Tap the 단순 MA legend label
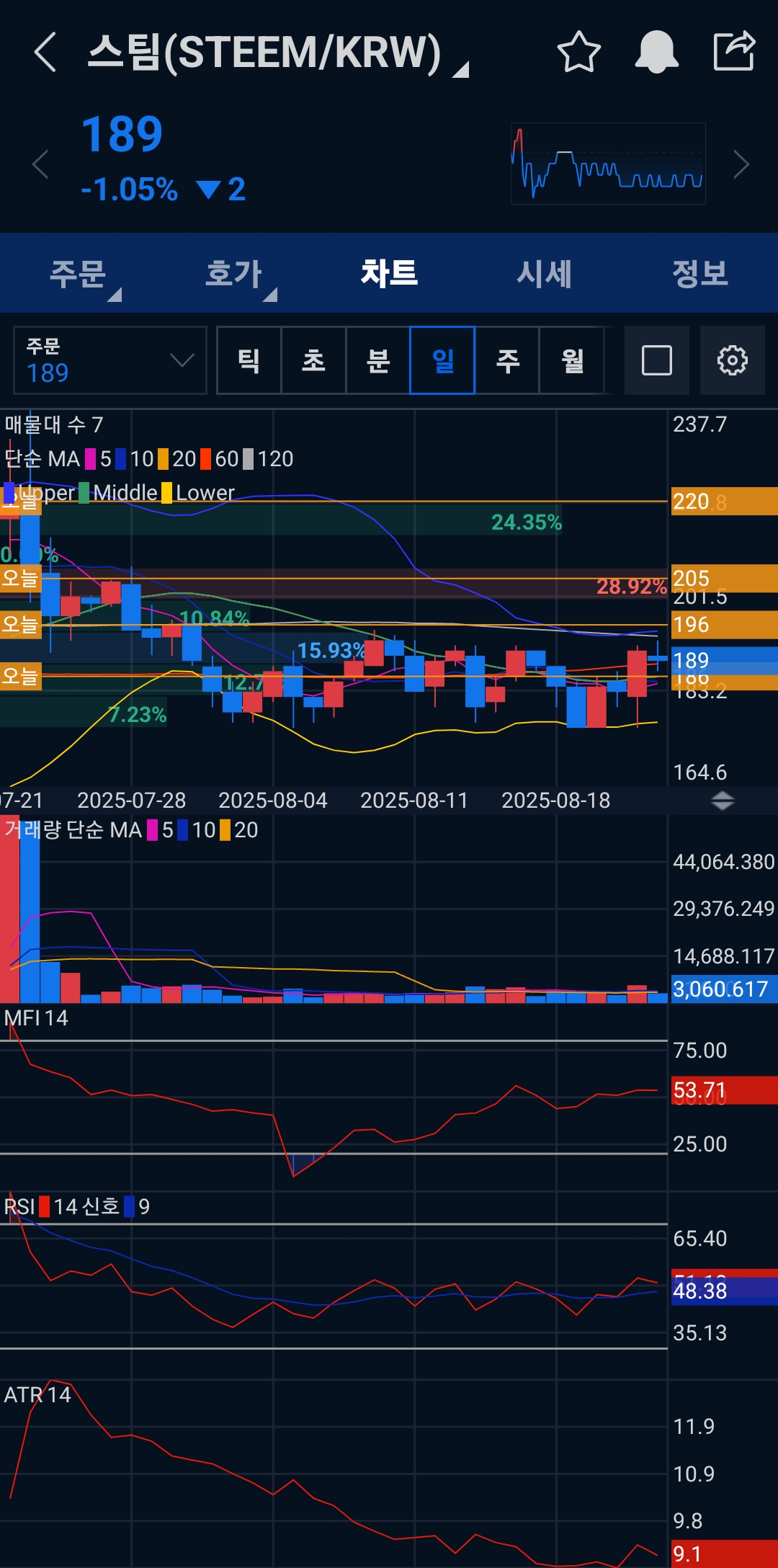 click(42, 459)
